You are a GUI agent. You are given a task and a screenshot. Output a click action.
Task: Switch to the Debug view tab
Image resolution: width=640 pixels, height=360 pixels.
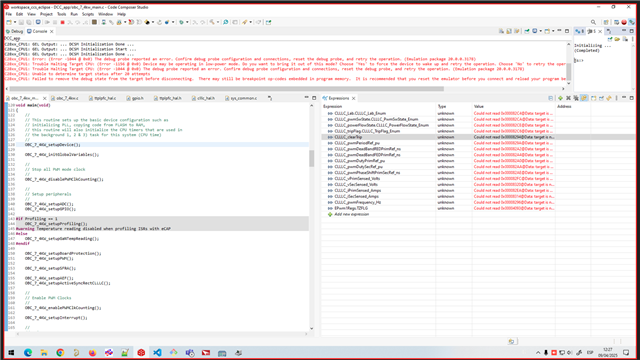14,31
